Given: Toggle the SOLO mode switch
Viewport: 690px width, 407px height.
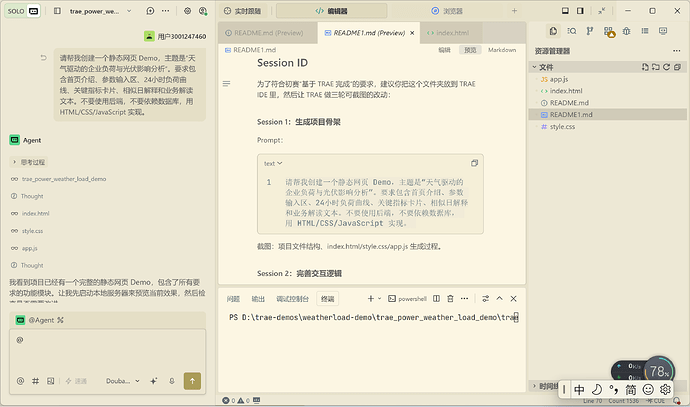Looking at the screenshot, I should click(x=23, y=11).
